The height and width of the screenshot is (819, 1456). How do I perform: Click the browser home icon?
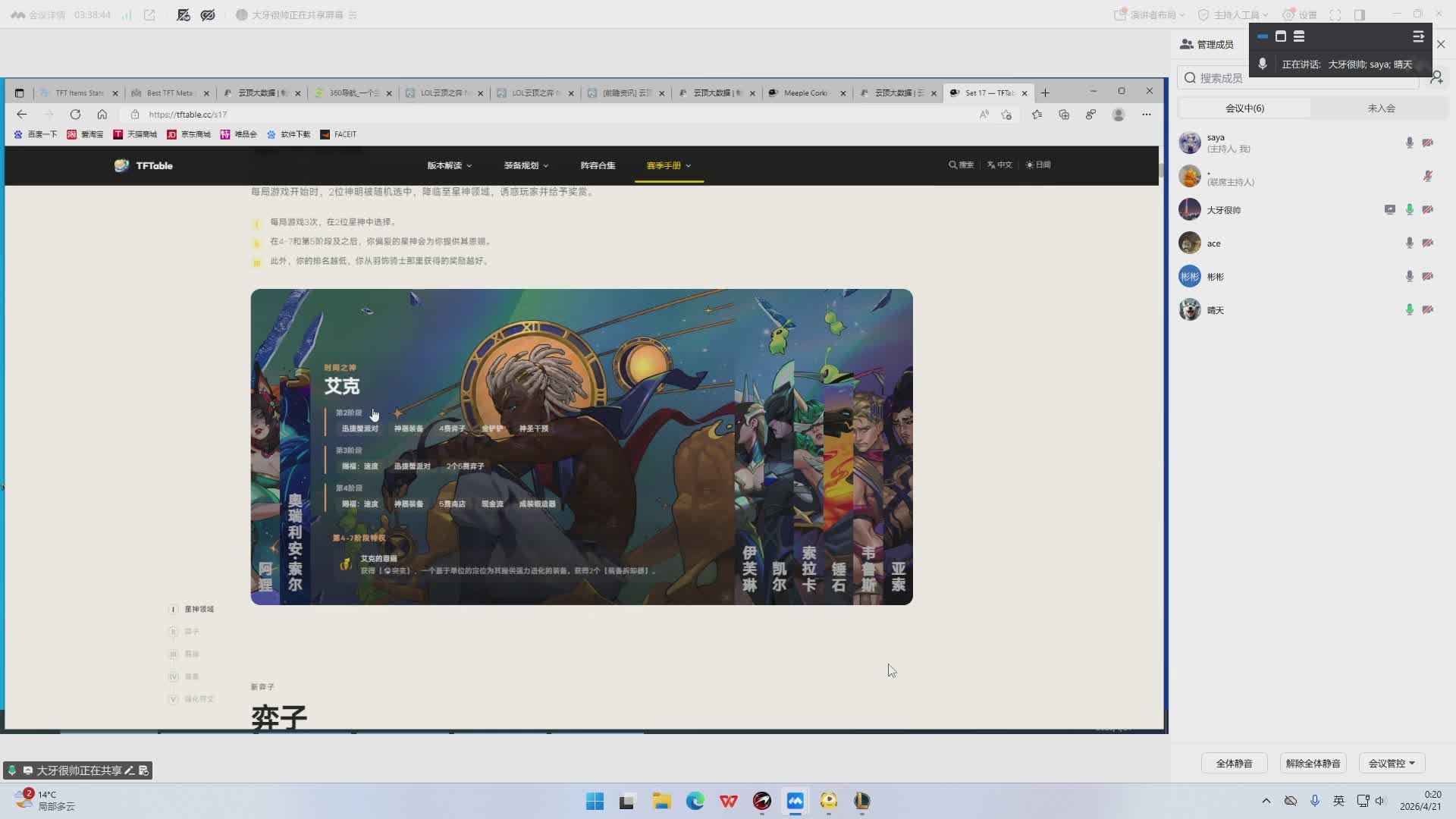[102, 115]
